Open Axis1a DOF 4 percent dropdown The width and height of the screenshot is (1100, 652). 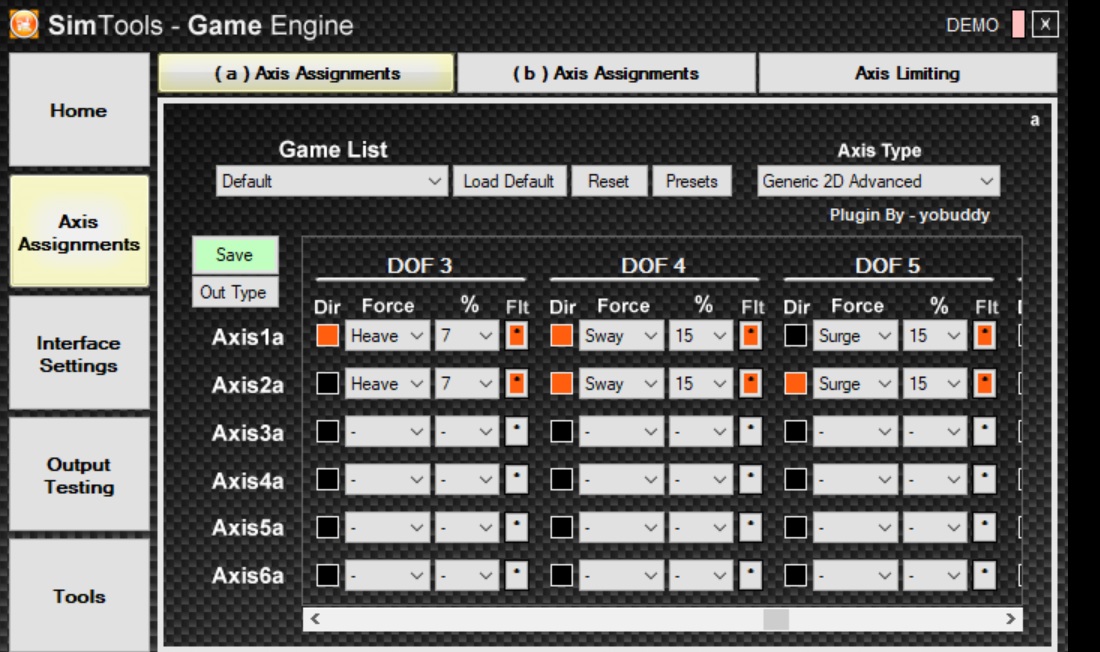[701, 335]
